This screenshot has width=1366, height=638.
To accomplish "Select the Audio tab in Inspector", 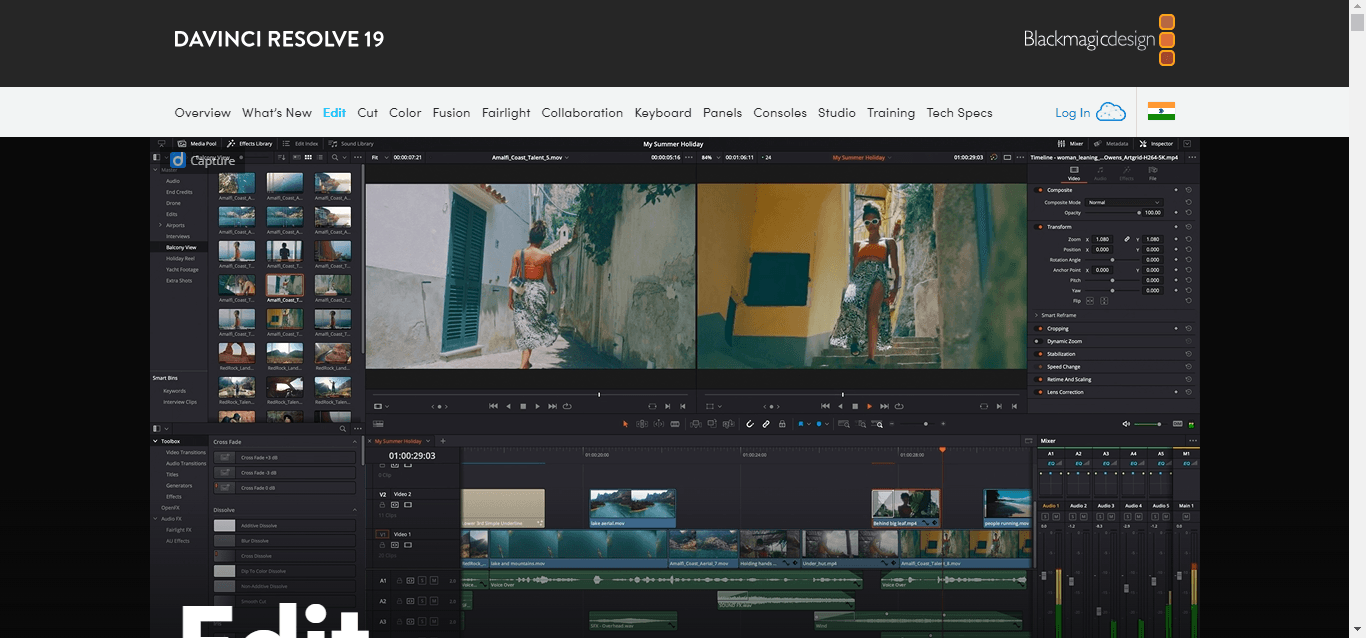I will [x=1100, y=174].
